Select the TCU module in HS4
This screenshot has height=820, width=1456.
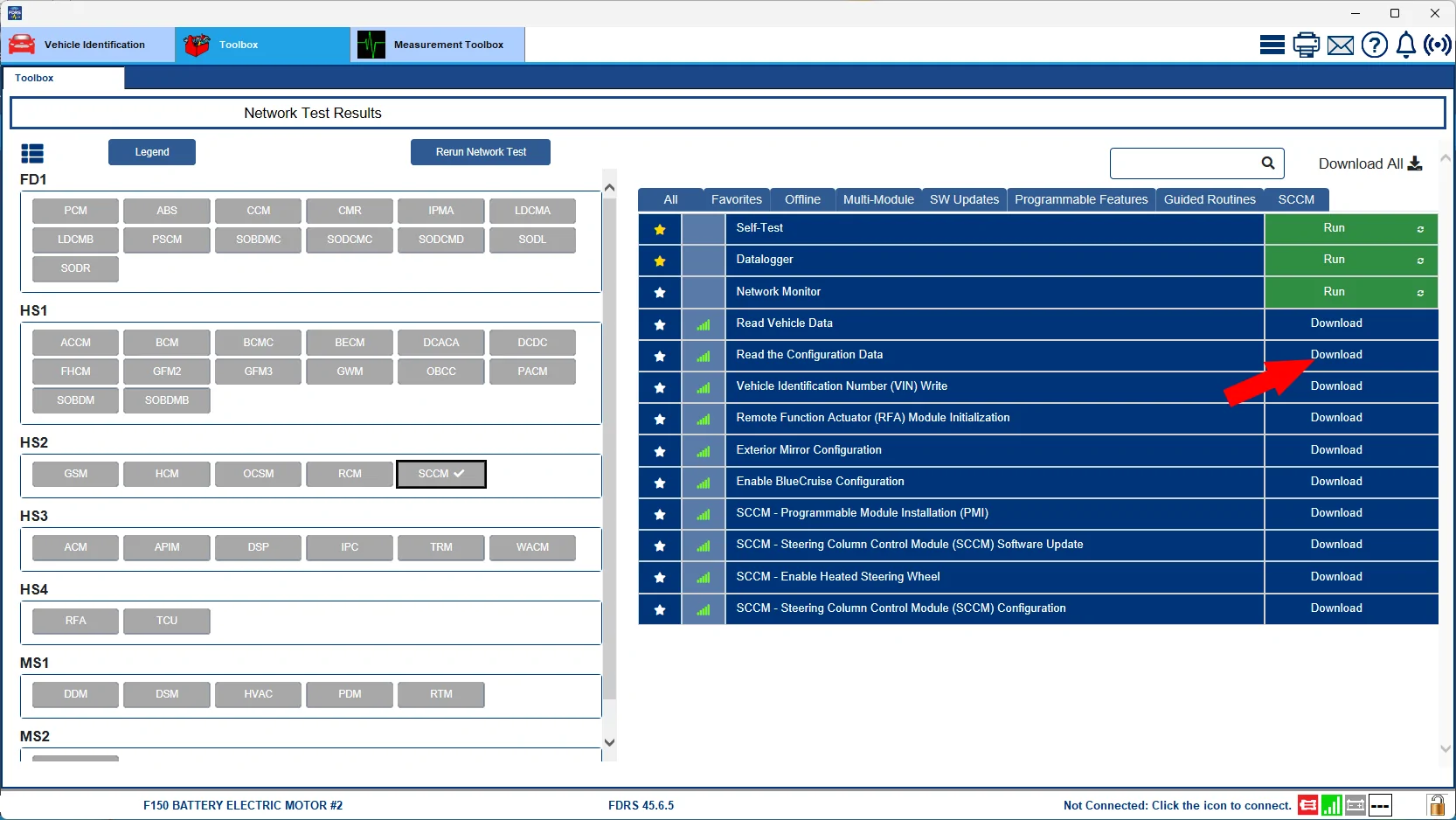click(x=167, y=621)
